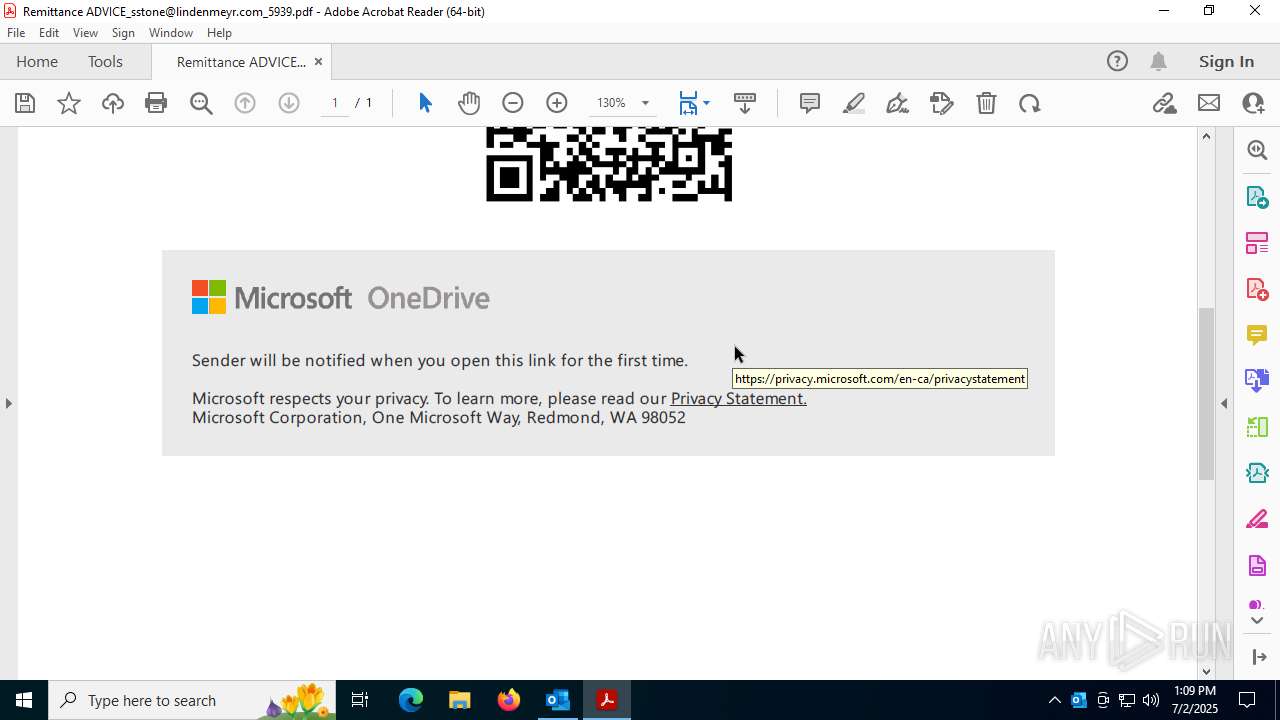
Task: Open Create PDF tool in right pane
Action: point(1257,289)
